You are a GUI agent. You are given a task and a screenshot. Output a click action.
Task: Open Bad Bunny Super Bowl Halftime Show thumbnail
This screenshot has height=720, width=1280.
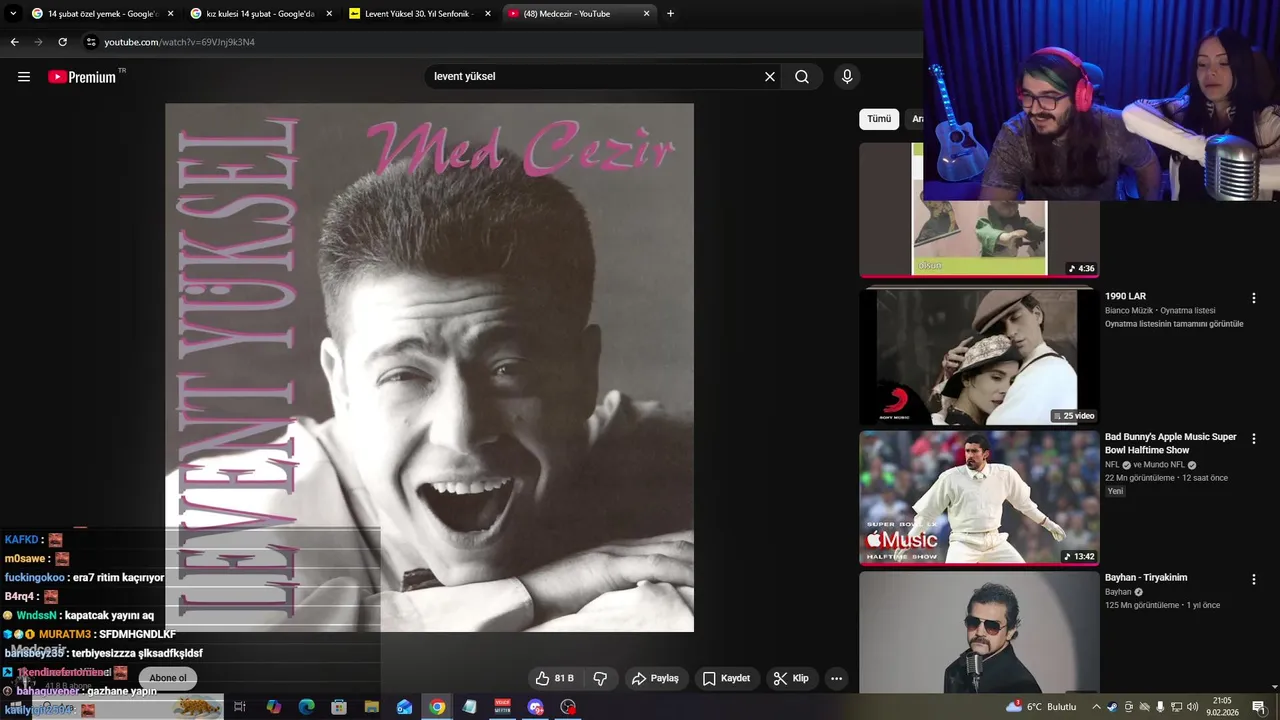click(x=979, y=498)
